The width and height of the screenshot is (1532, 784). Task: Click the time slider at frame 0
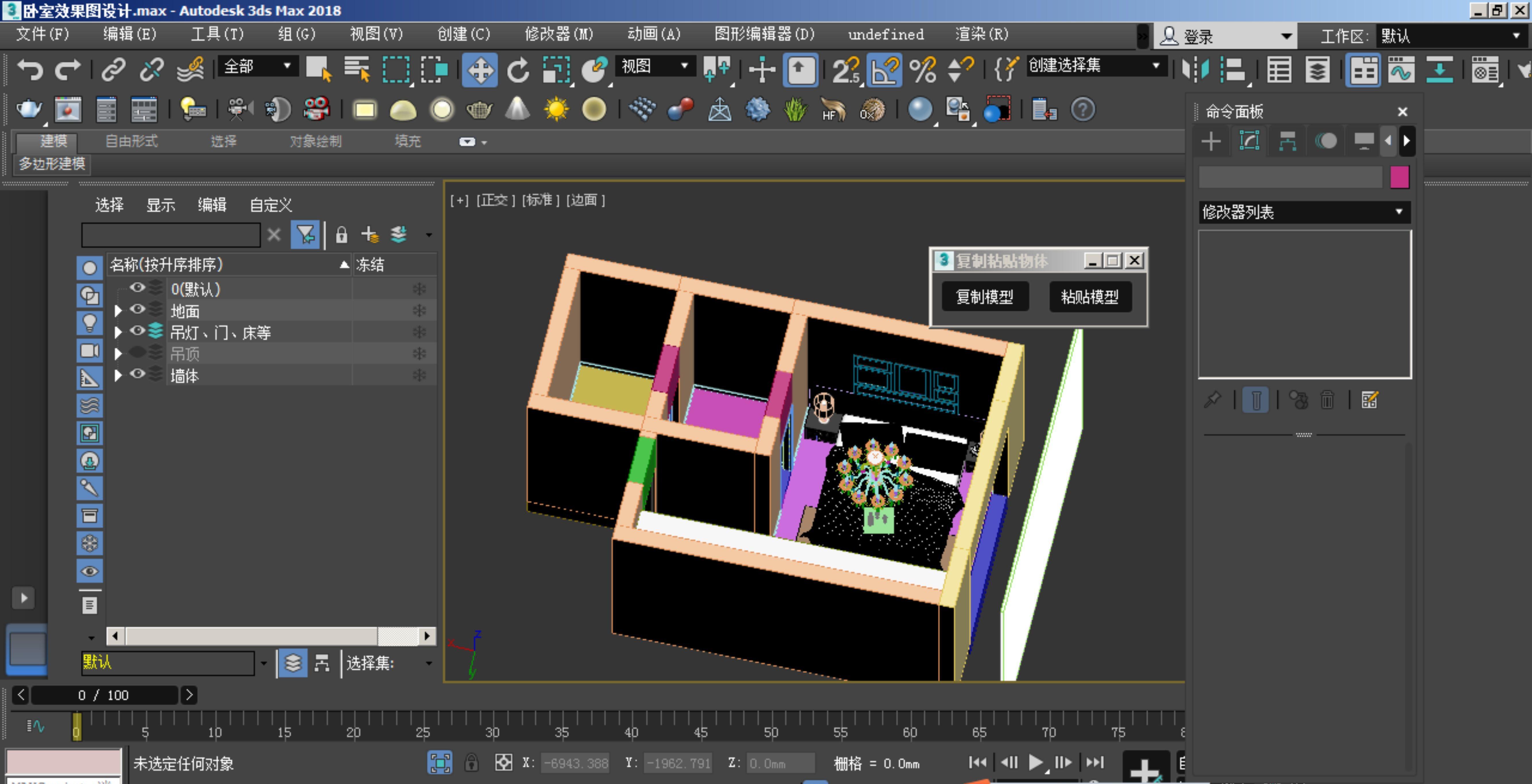click(x=77, y=726)
